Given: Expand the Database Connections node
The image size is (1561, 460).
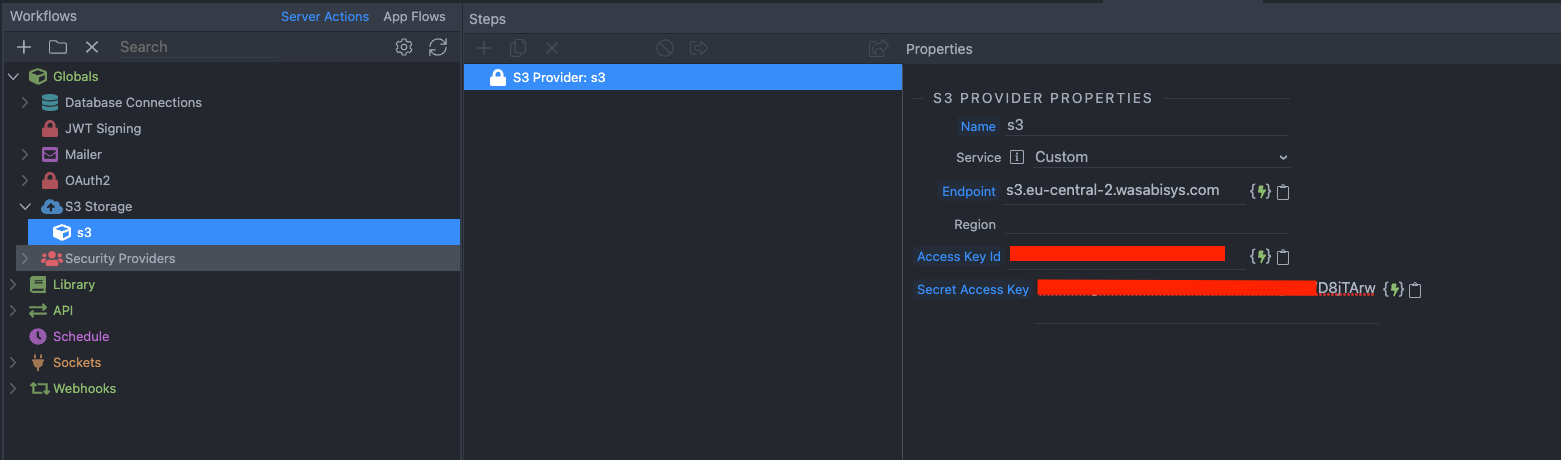Looking at the screenshot, I should tap(26, 102).
